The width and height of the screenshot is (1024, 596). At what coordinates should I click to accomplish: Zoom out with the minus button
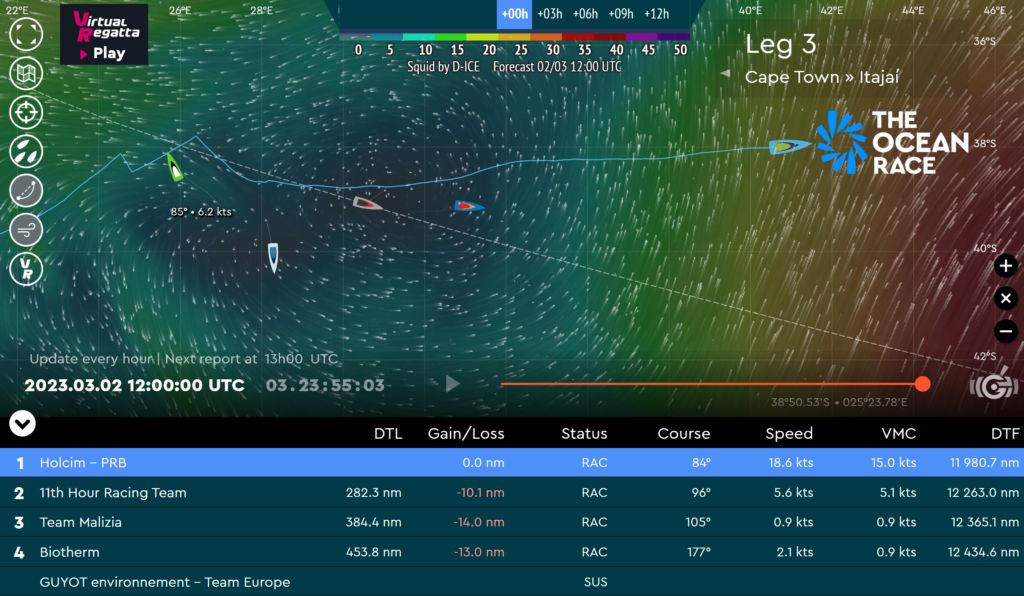(1006, 331)
